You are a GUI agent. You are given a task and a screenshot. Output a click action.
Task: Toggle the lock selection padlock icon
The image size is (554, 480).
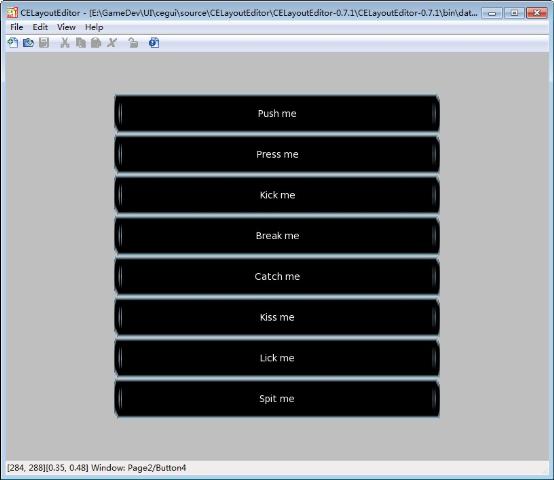pyautogui.click(x=133, y=43)
